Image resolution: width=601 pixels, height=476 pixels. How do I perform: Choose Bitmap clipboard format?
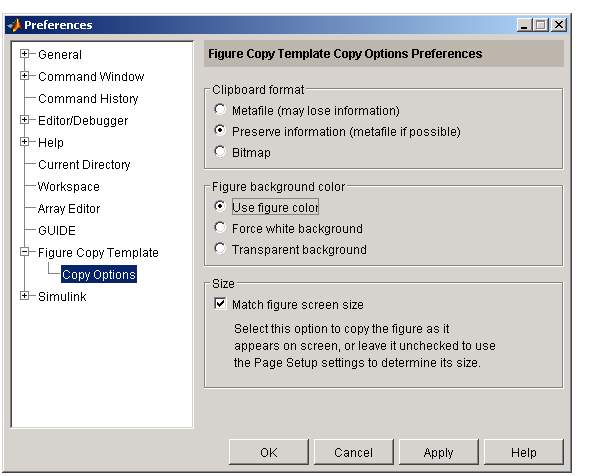pos(220,151)
